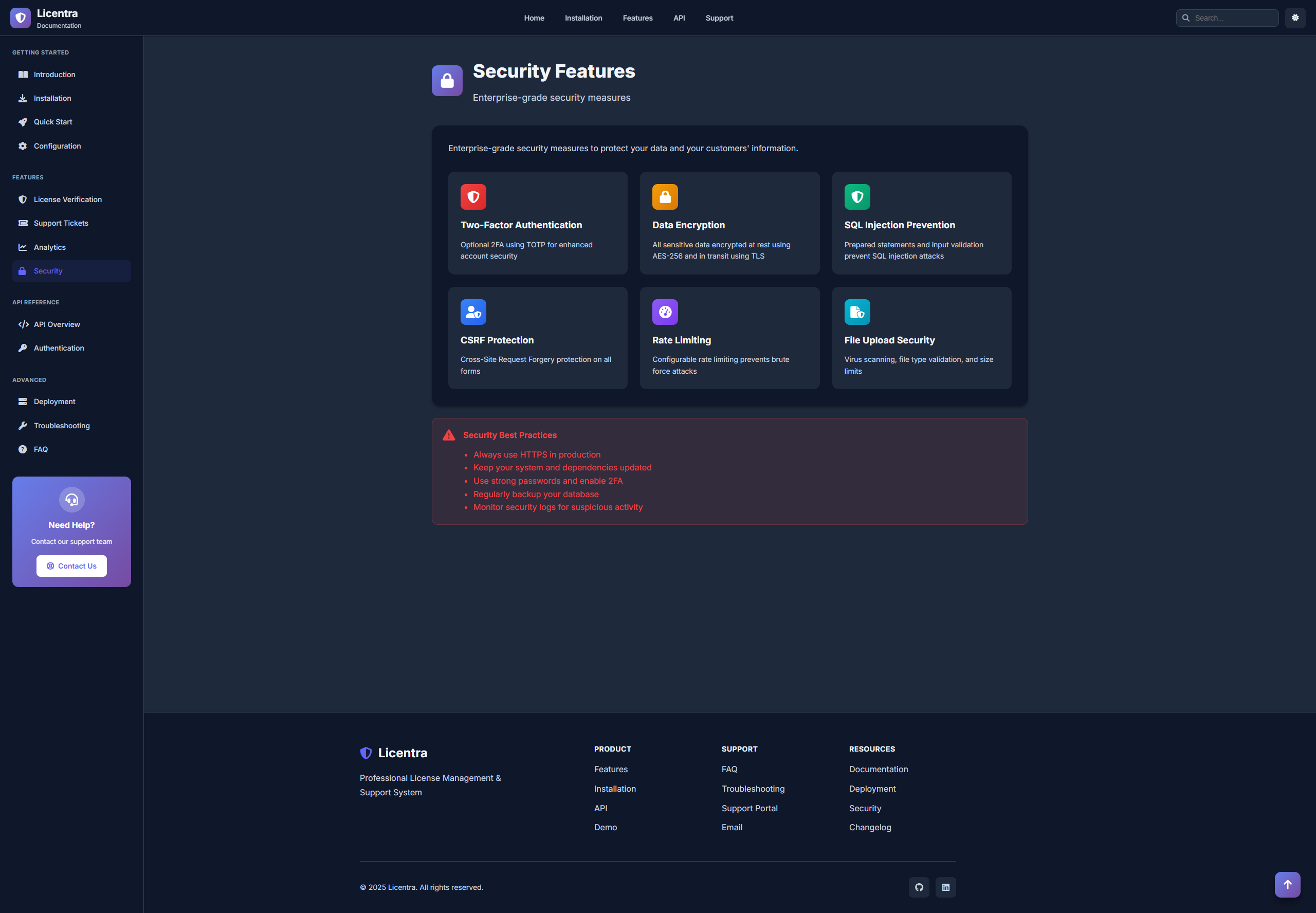Click the Data Encryption orange lock icon

point(665,197)
